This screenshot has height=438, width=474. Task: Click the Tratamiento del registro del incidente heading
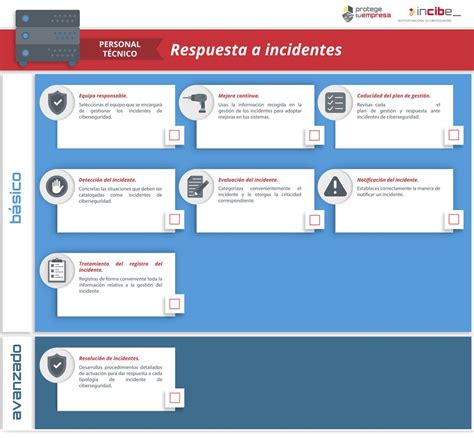[x=120, y=267]
